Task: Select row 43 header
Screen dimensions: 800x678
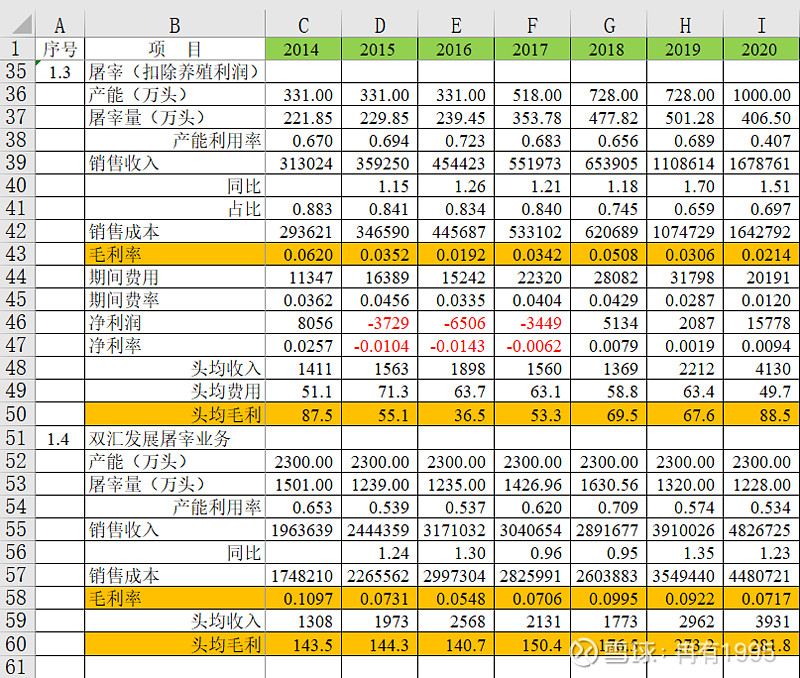Action: [17, 254]
